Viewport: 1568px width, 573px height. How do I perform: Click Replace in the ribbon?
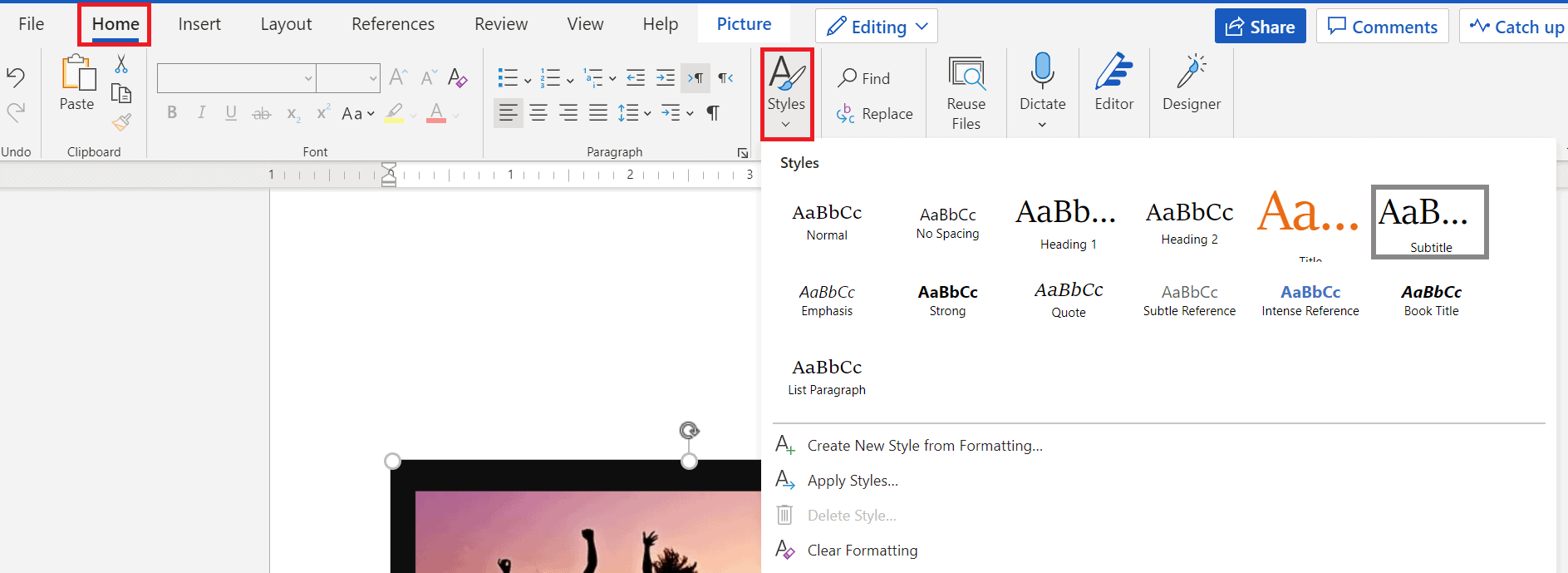click(874, 113)
